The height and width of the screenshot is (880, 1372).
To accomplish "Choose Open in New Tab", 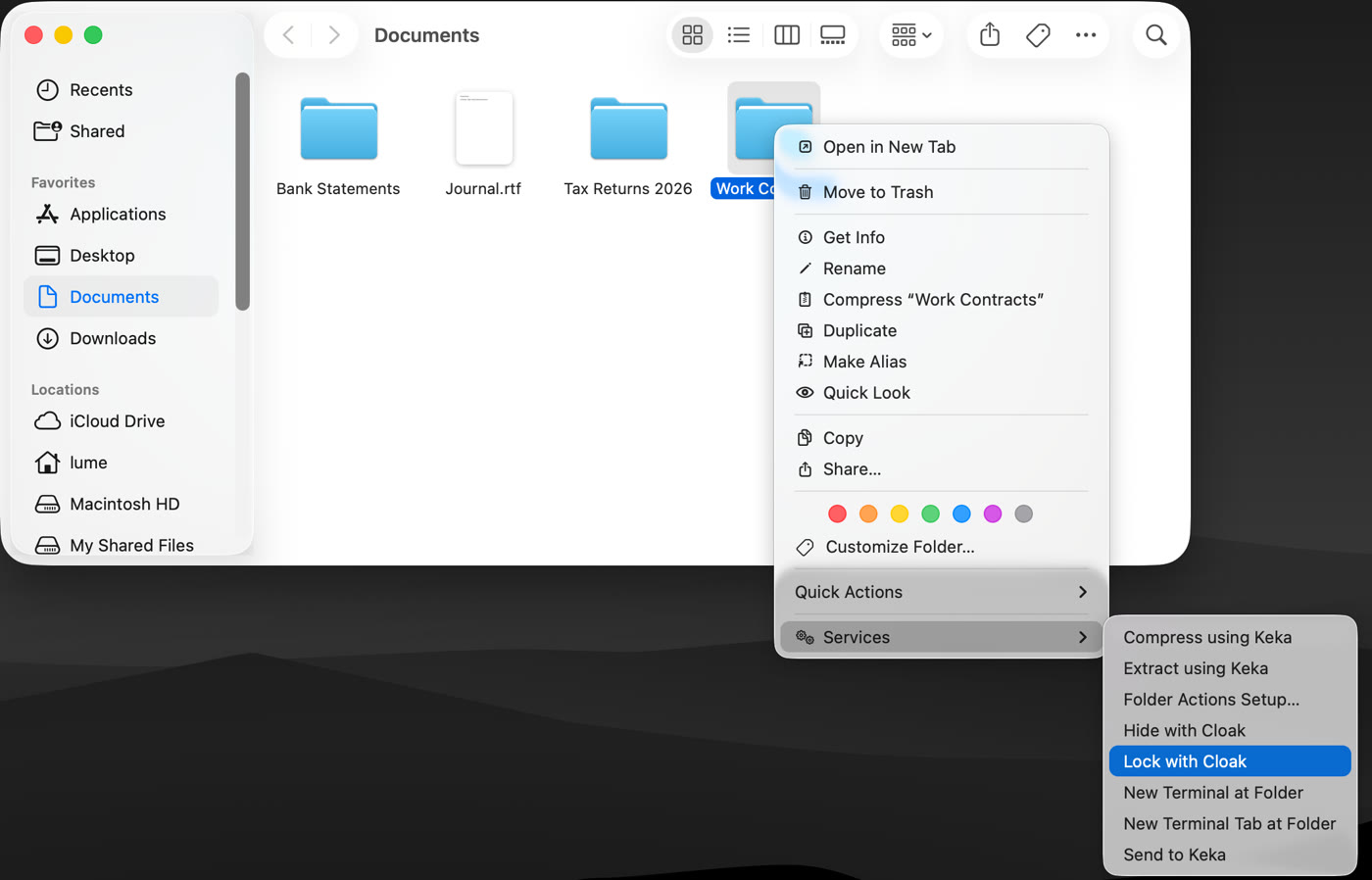I will click(942, 147).
